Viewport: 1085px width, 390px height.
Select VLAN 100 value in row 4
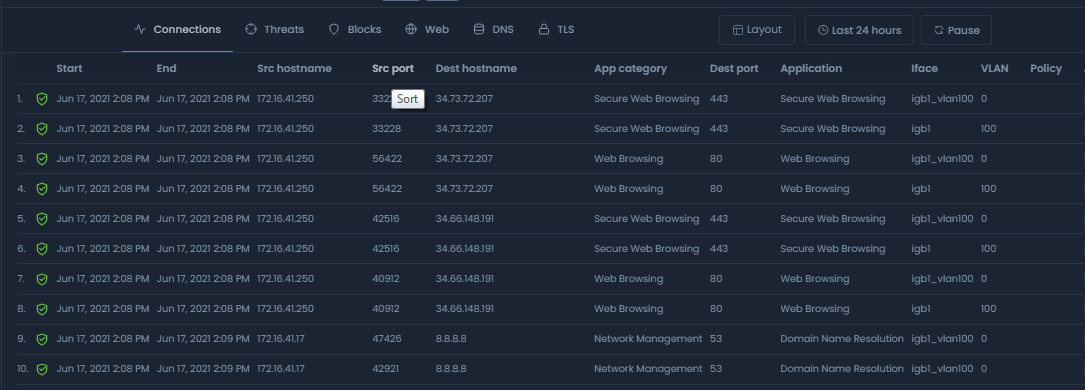[x=988, y=189]
